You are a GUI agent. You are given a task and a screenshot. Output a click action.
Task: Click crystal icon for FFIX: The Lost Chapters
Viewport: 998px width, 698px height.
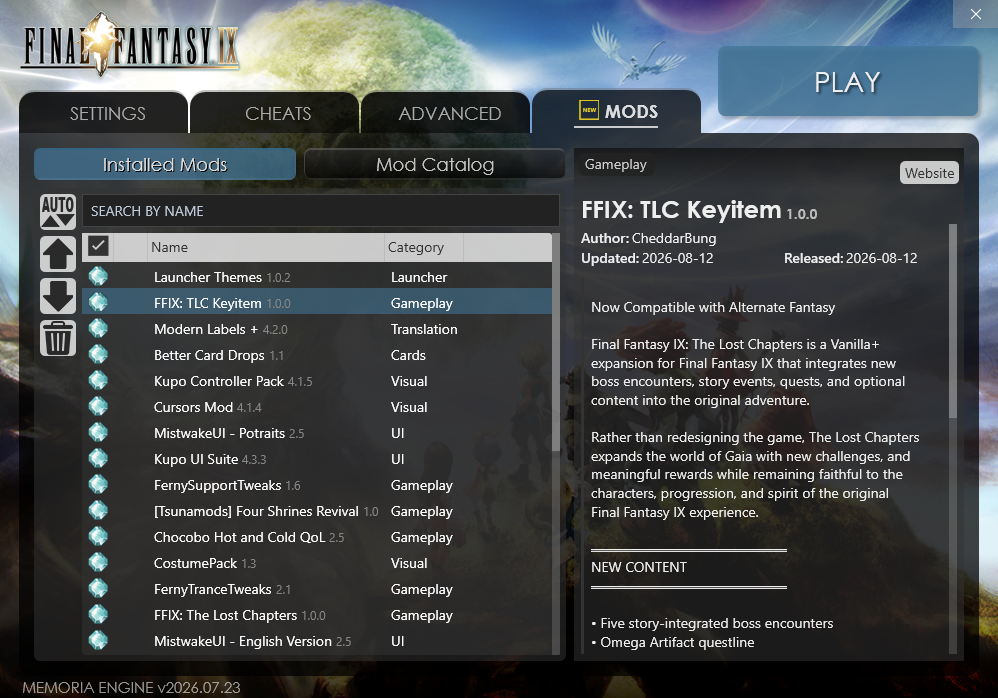pyautogui.click(x=98, y=615)
